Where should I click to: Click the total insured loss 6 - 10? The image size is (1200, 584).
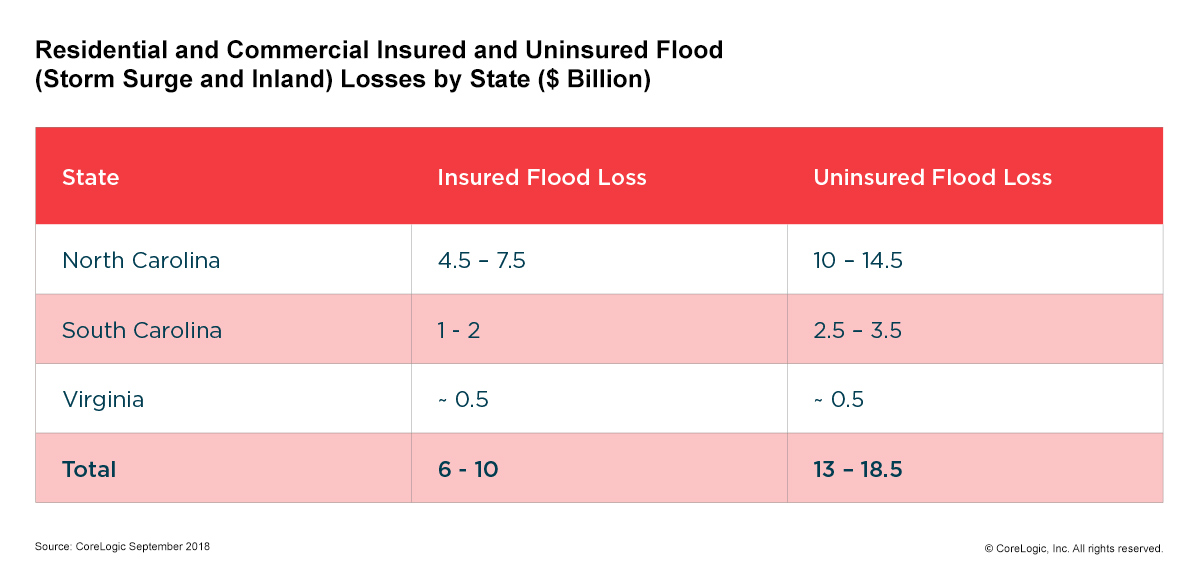[467, 469]
